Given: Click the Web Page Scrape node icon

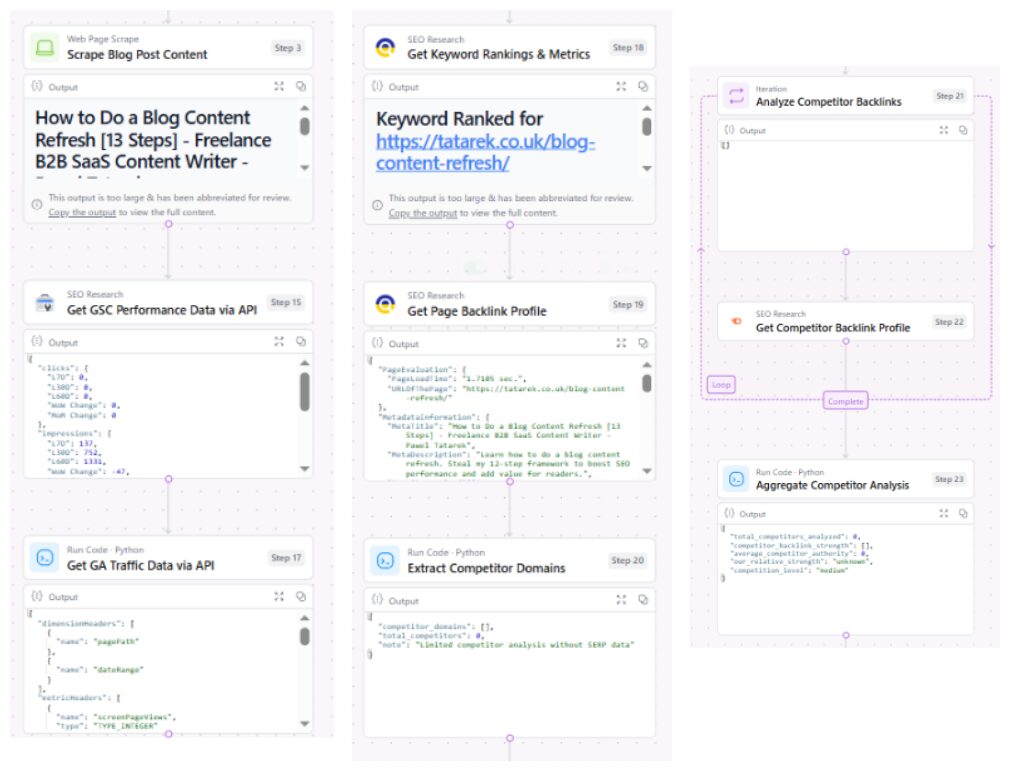Looking at the screenshot, I should [44, 47].
